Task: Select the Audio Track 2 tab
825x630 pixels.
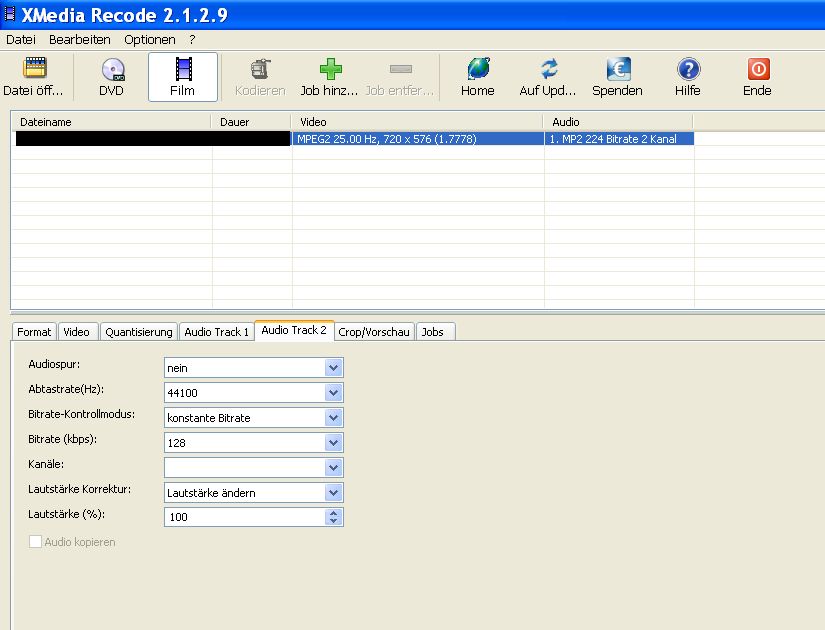Action: pyautogui.click(x=294, y=330)
